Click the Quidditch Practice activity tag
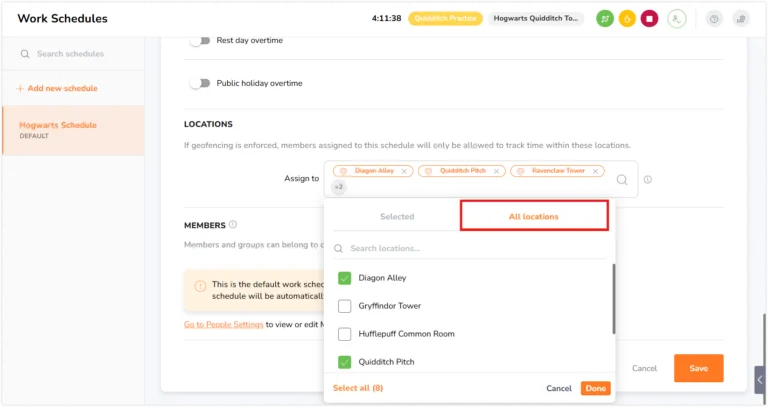Image resolution: width=768 pixels, height=407 pixels. pyautogui.click(x=445, y=19)
